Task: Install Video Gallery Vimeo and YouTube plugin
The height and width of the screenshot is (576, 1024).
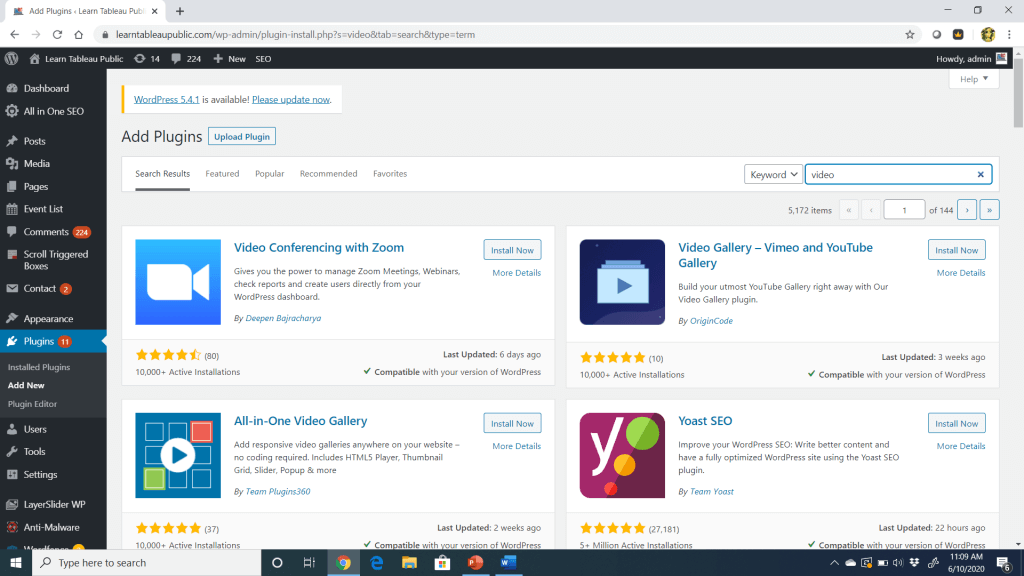Action: [x=956, y=250]
